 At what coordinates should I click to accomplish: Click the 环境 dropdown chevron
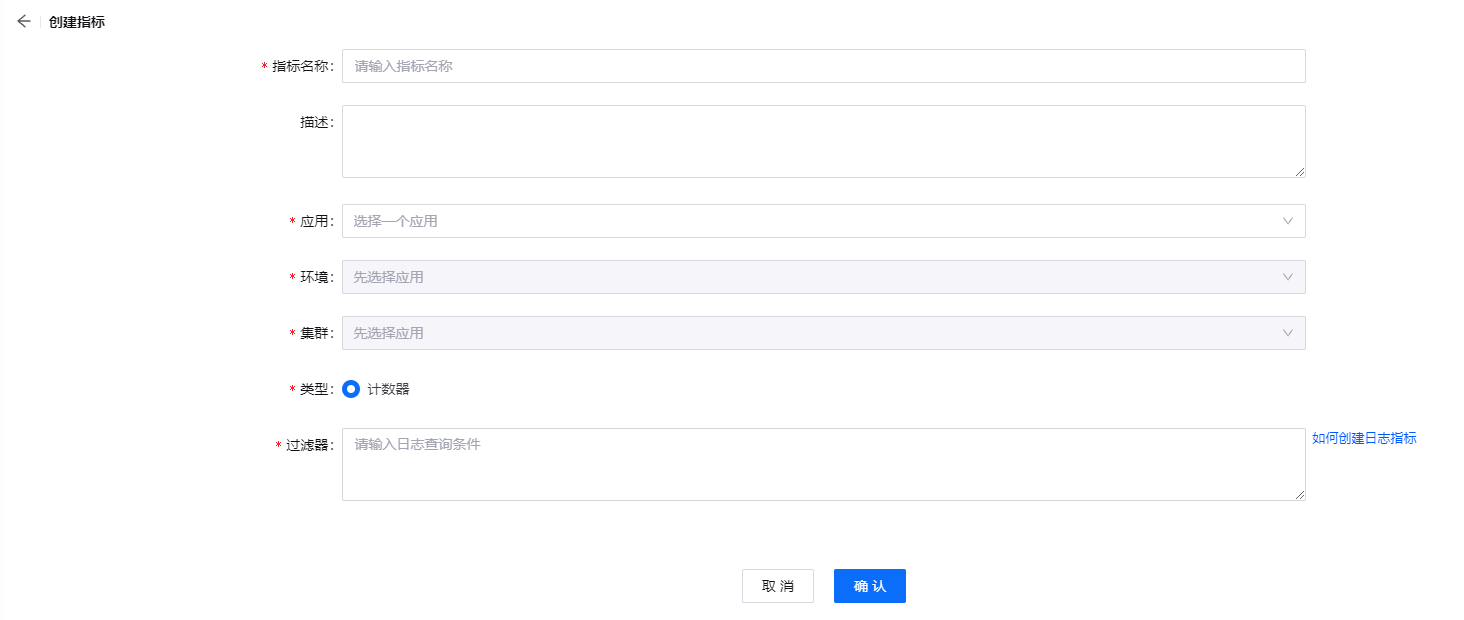(x=1287, y=276)
